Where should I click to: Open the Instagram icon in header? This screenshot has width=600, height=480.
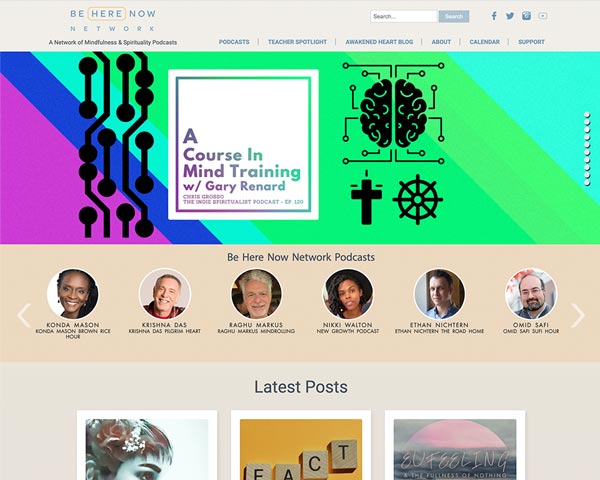(526, 16)
